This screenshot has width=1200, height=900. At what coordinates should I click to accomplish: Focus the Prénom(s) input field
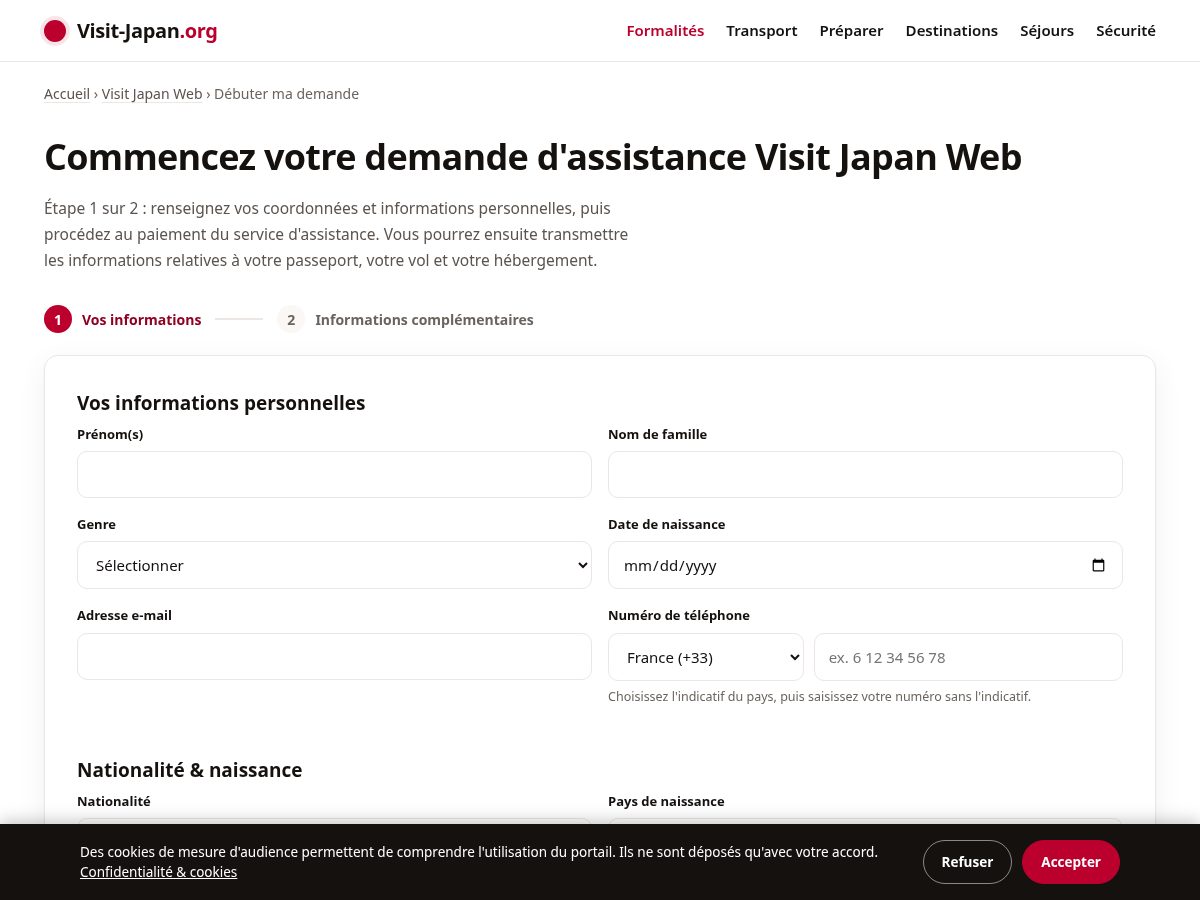[x=334, y=474]
